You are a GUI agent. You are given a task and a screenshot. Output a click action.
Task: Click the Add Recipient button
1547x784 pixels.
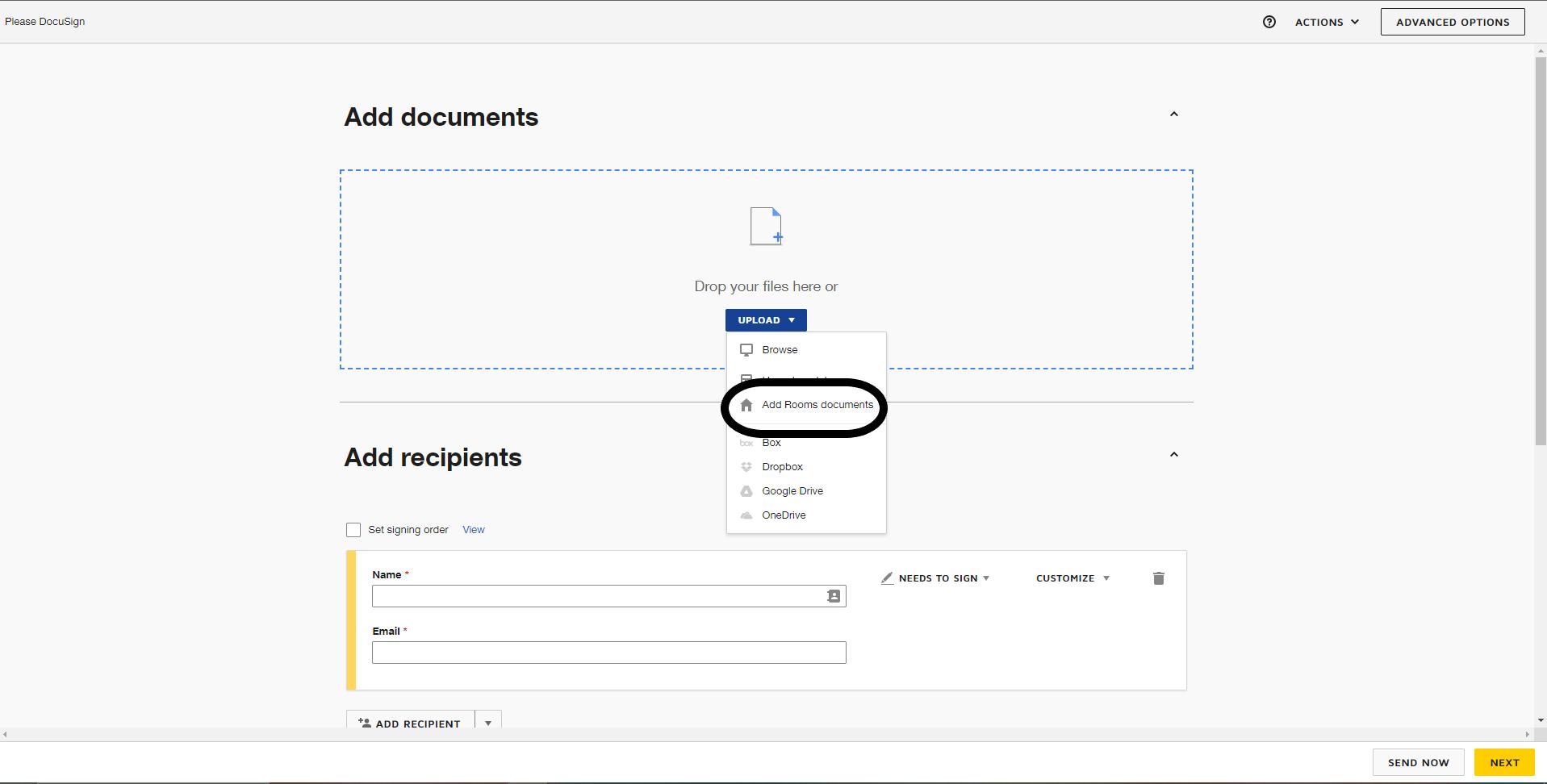(x=411, y=723)
